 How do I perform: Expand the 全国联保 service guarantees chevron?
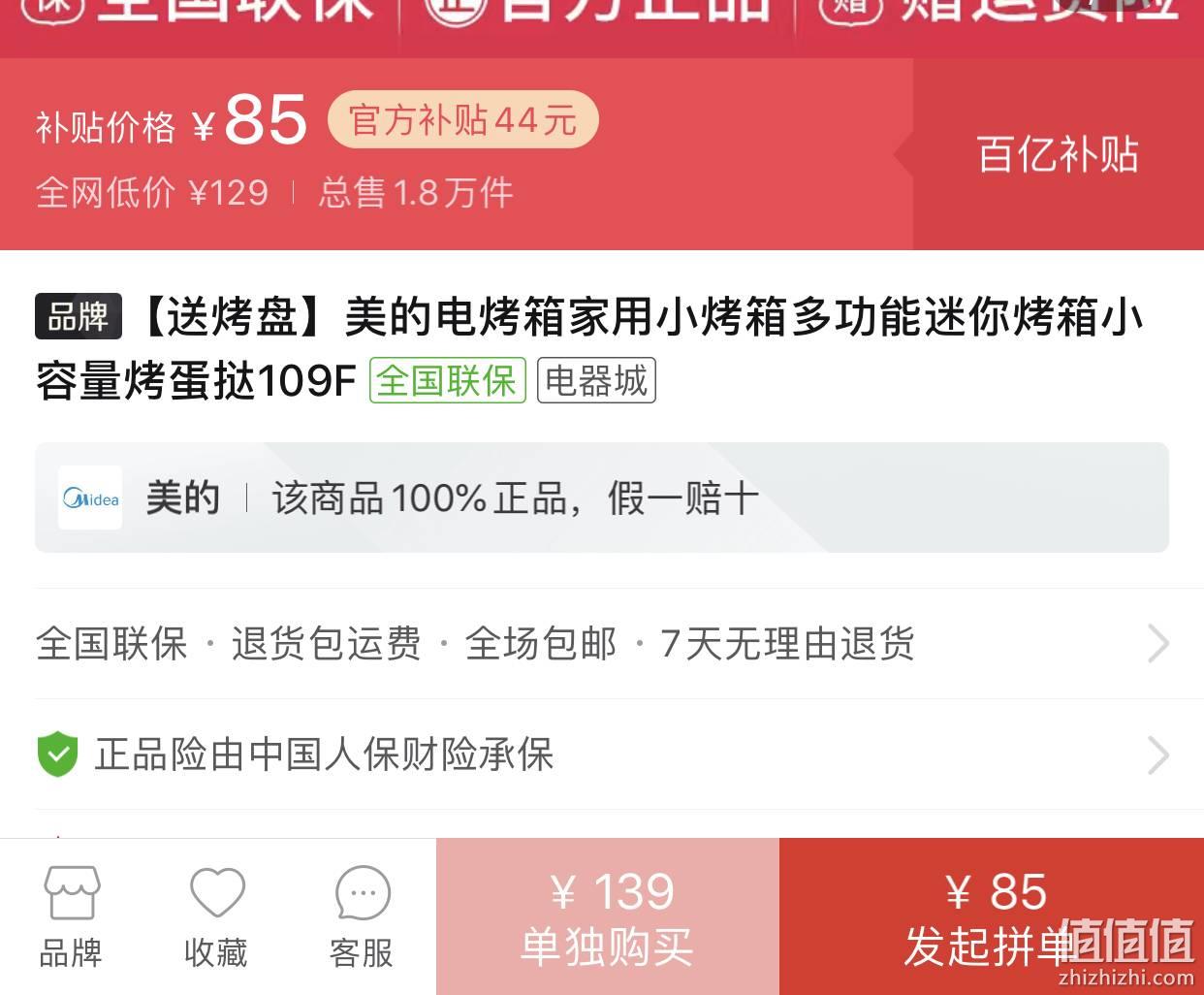point(1158,643)
